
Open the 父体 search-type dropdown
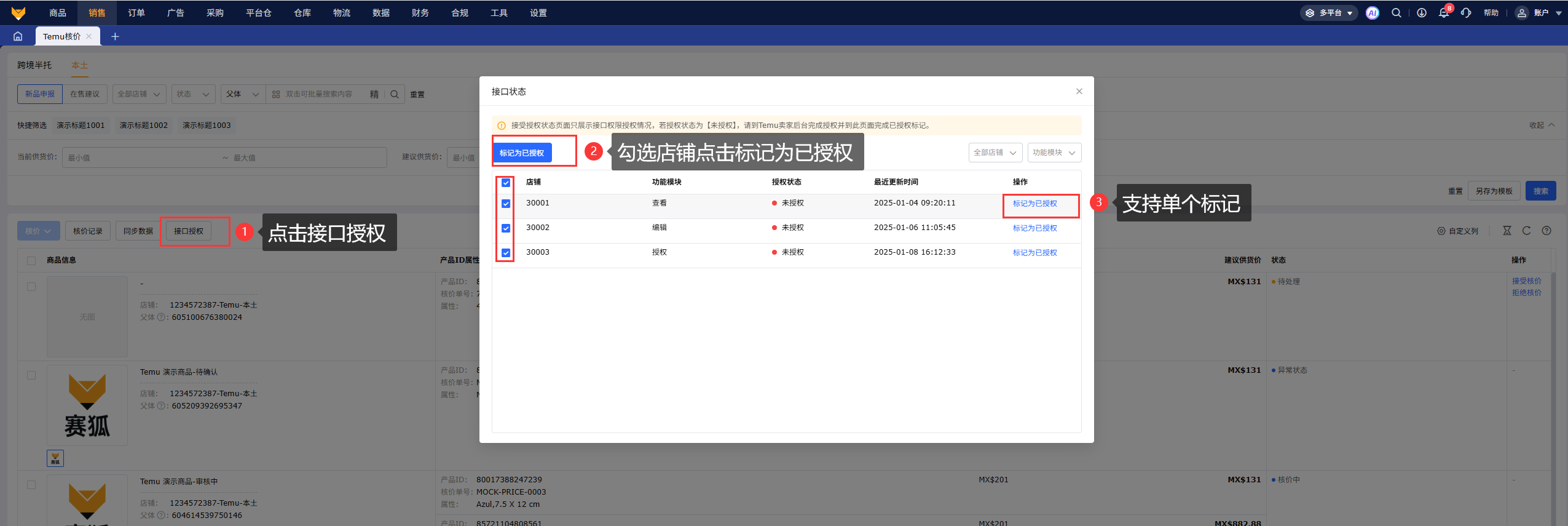point(243,94)
